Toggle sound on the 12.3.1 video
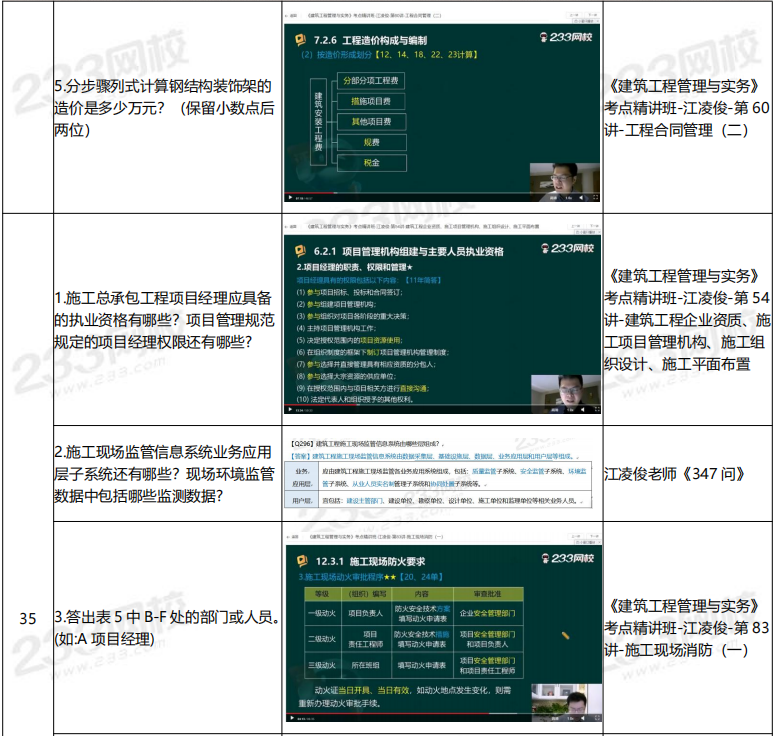 582,717
